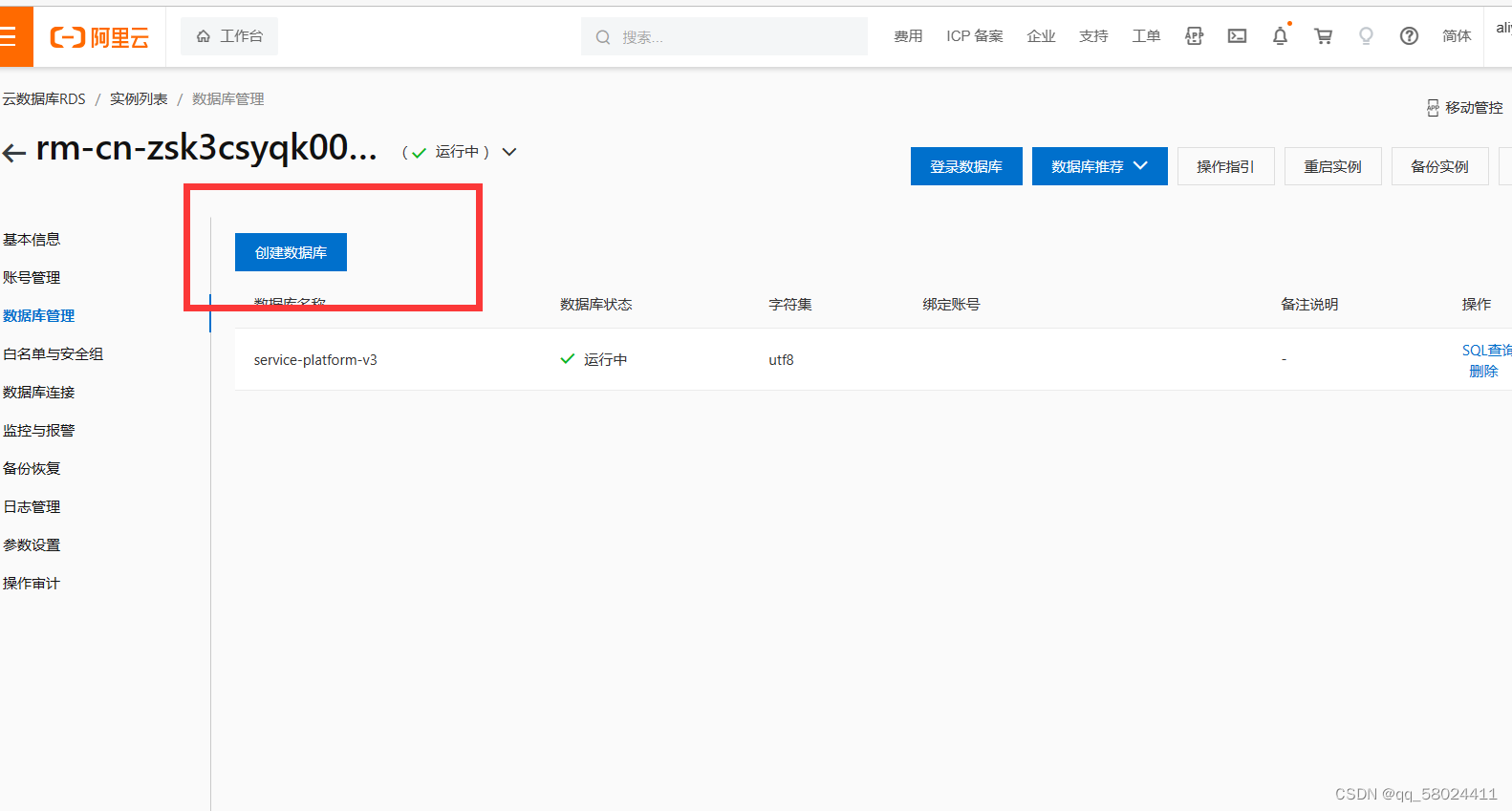Select 参数设置 in sidebar

point(32,545)
